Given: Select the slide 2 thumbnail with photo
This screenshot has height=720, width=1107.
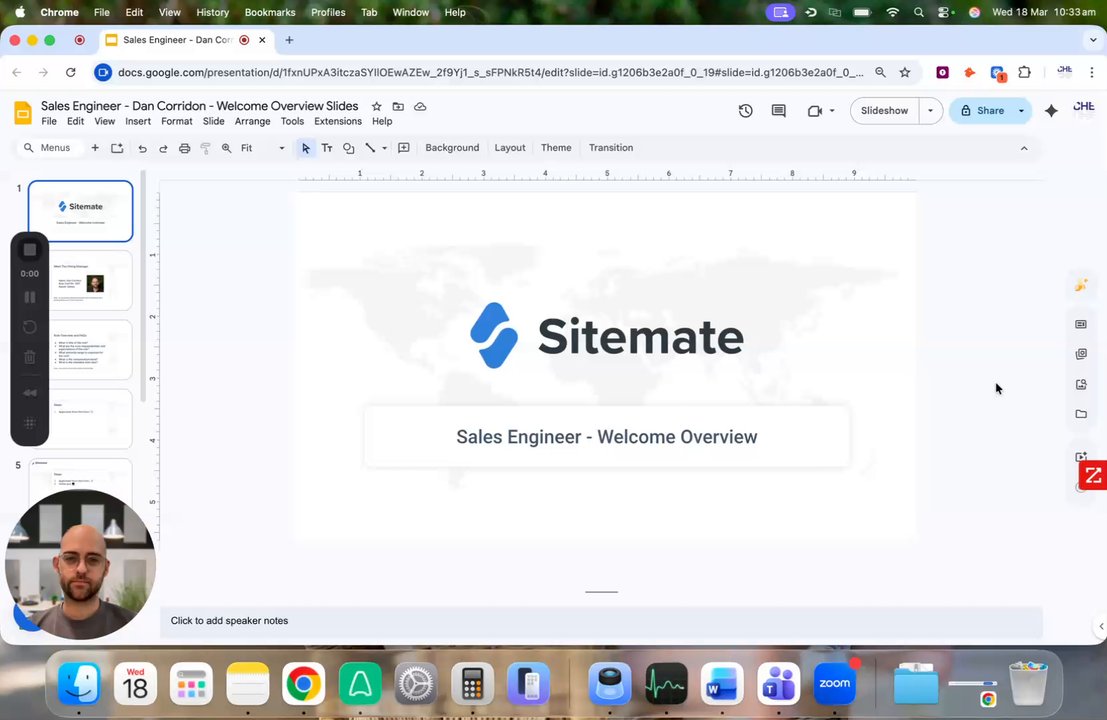Looking at the screenshot, I should 80,280.
